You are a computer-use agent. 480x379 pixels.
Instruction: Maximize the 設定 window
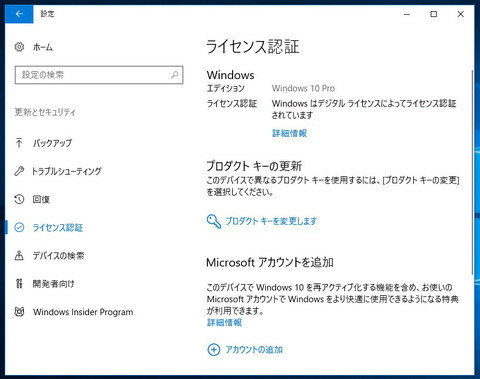click(434, 14)
